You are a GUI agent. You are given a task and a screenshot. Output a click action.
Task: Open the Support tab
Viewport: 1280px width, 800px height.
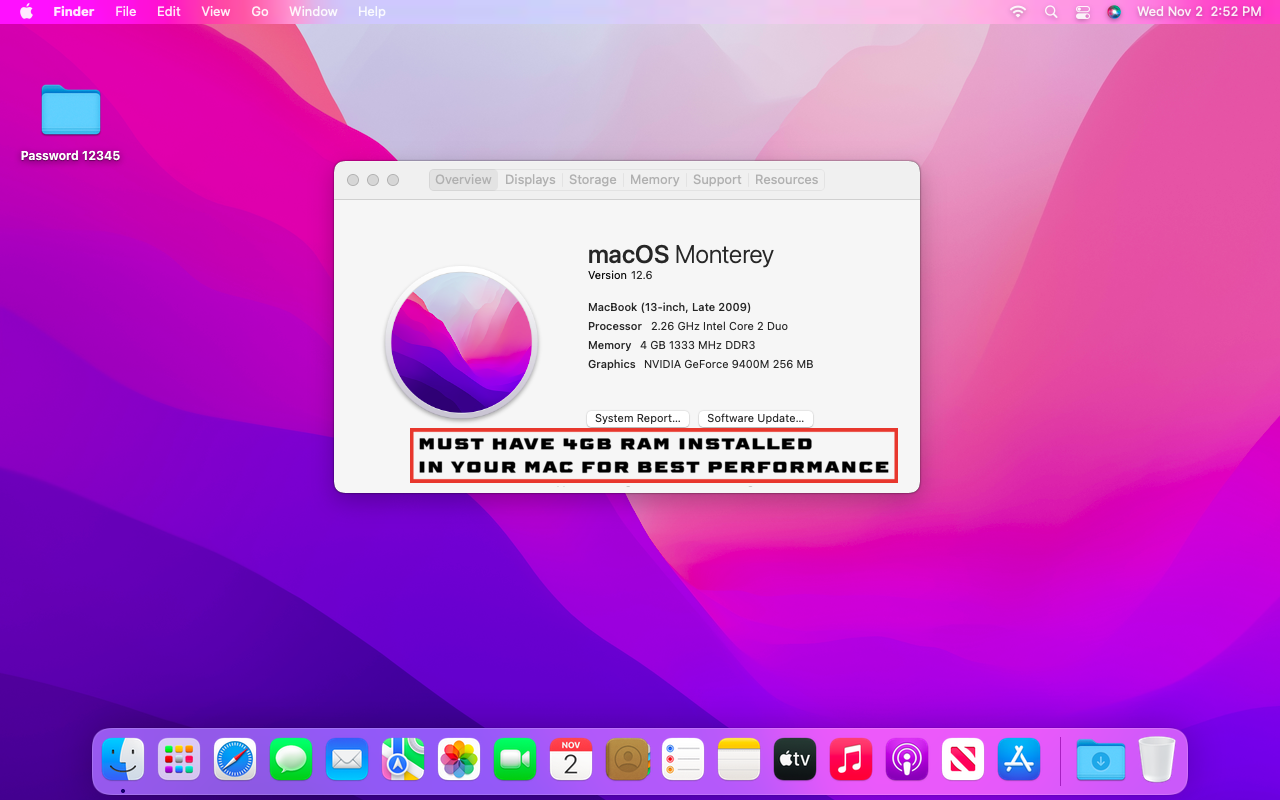point(717,180)
